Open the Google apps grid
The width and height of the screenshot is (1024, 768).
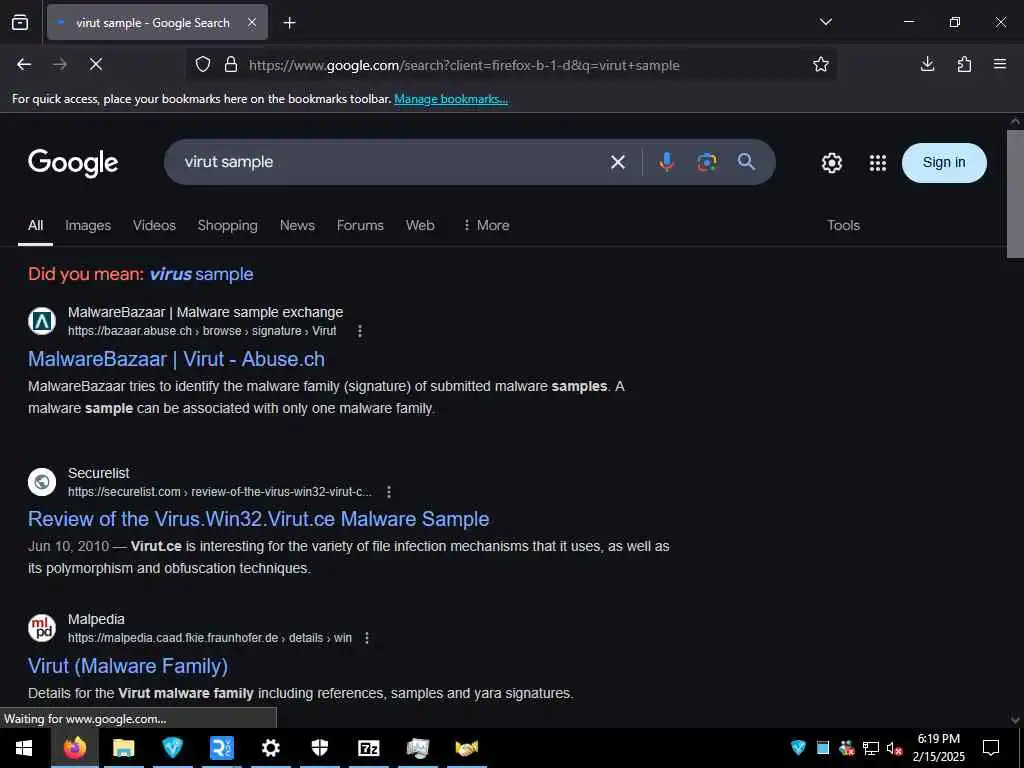tap(878, 163)
